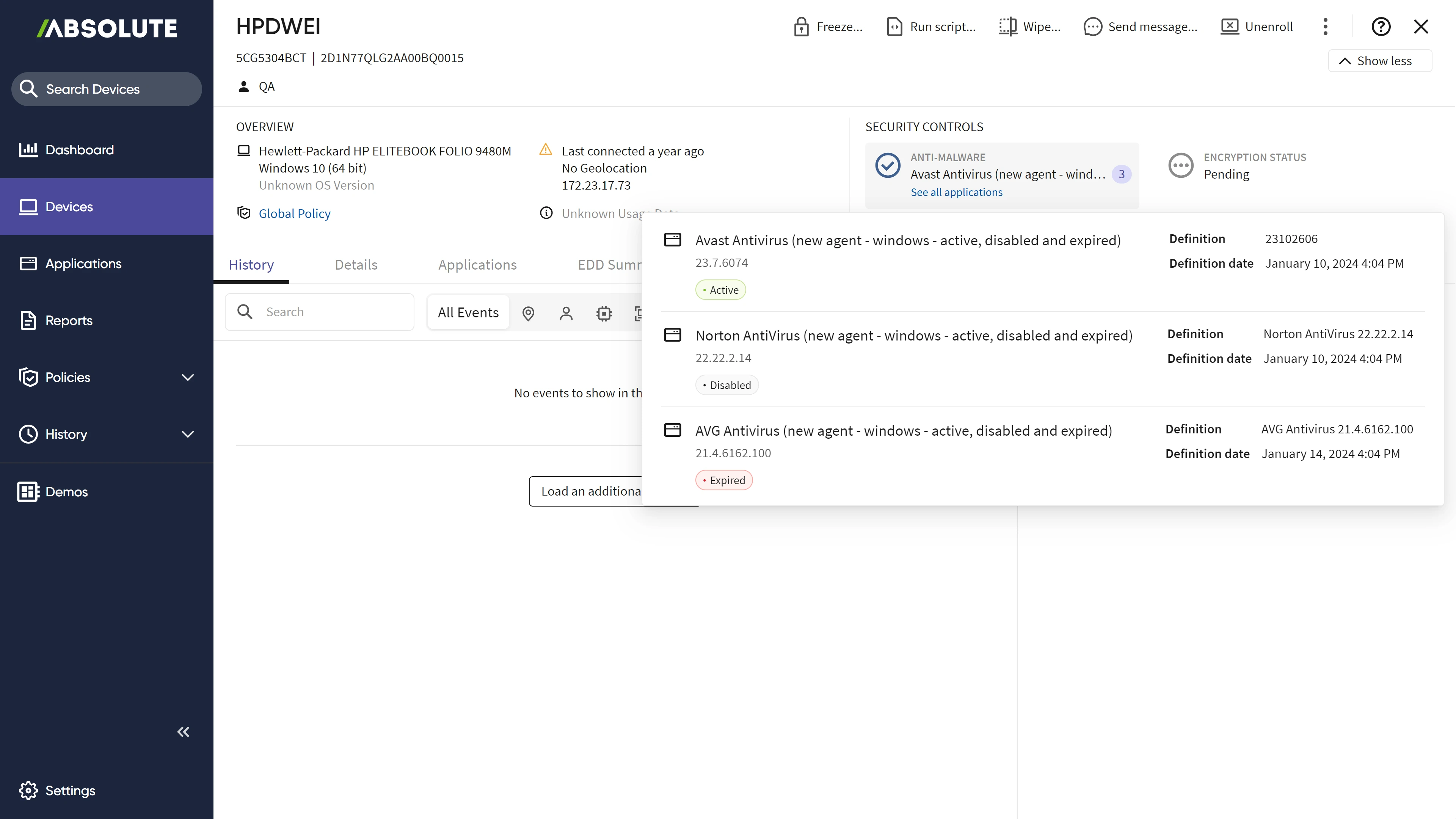Click See all applications link
Image resolution: width=1456 pixels, height=819 pixels.
coord(956,192)
